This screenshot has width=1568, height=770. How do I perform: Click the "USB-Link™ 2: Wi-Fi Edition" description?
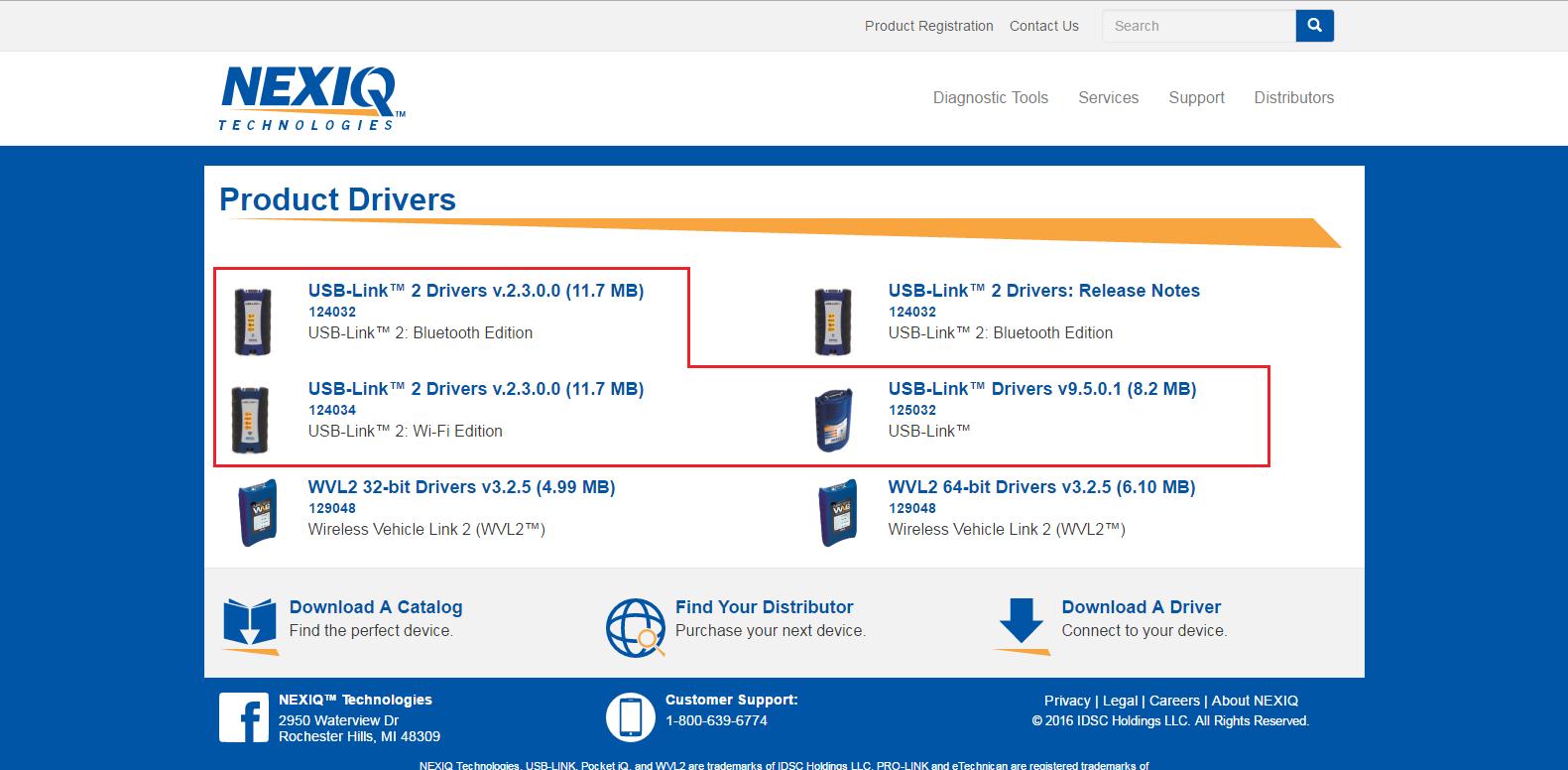[x=406, y=431]
